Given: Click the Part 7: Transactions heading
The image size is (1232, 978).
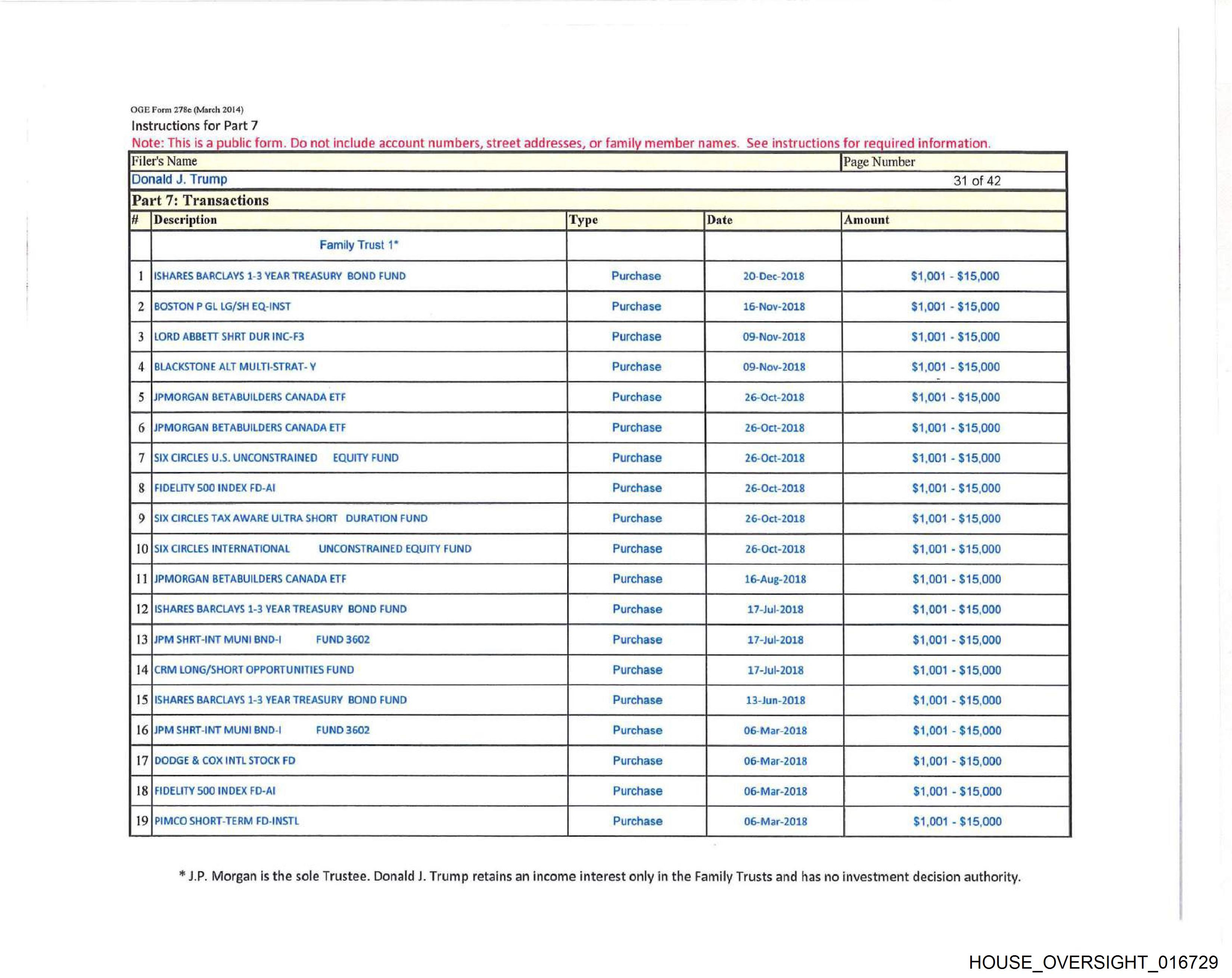Looking at the screenshot, I should pyautogui.click(x=200, y=201).
